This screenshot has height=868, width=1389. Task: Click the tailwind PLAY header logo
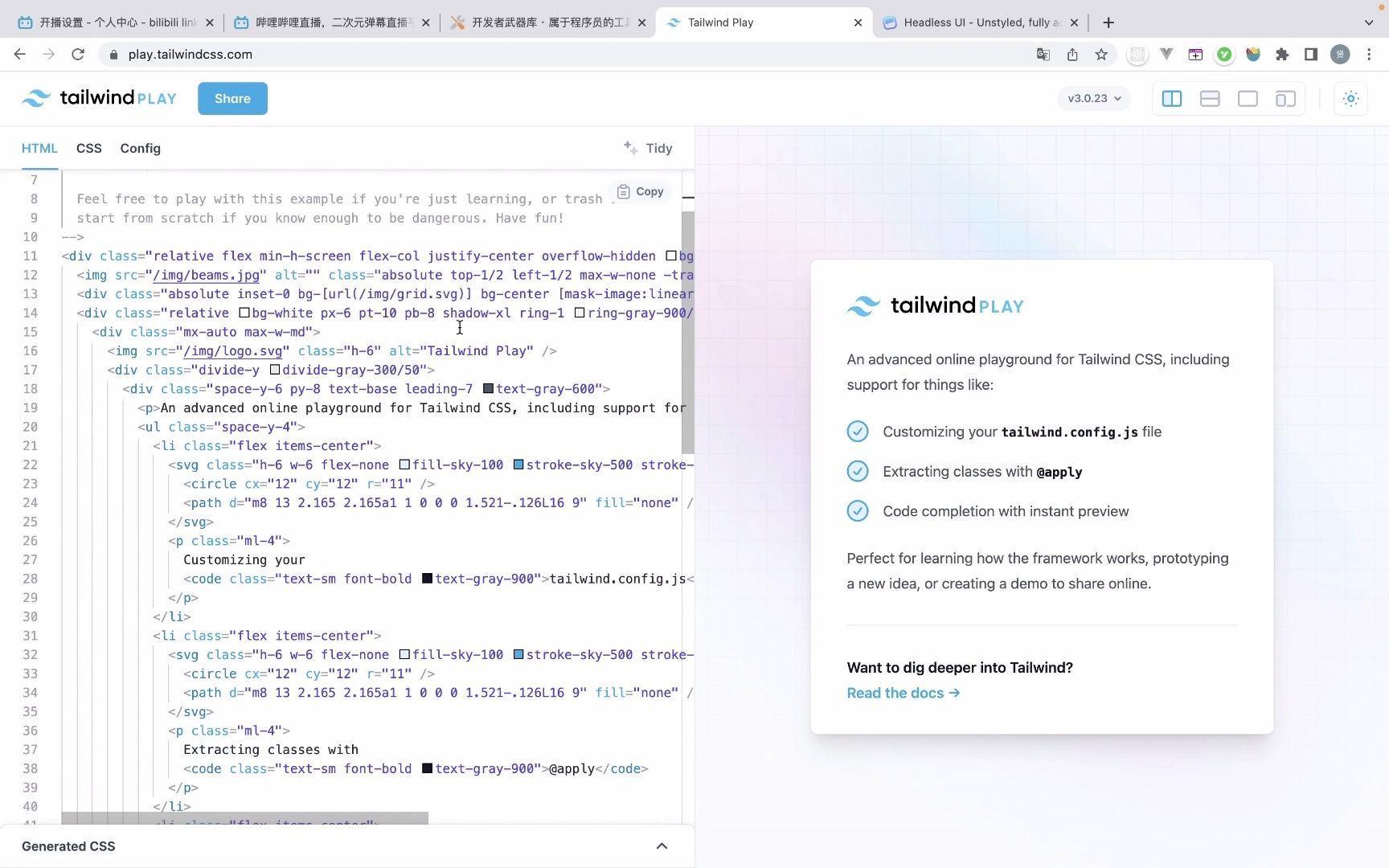pyautogui.click(x=99, y=98)
